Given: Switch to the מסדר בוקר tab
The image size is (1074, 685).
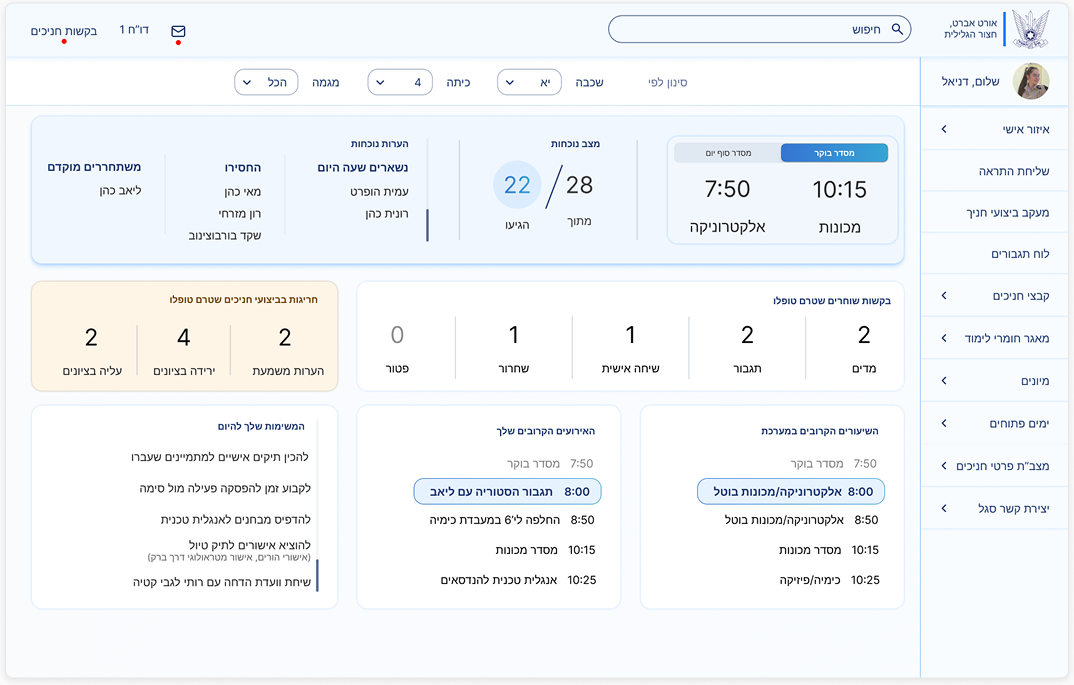Looking at the screenshot, I should pyautogui.click(x=834, y=153).
